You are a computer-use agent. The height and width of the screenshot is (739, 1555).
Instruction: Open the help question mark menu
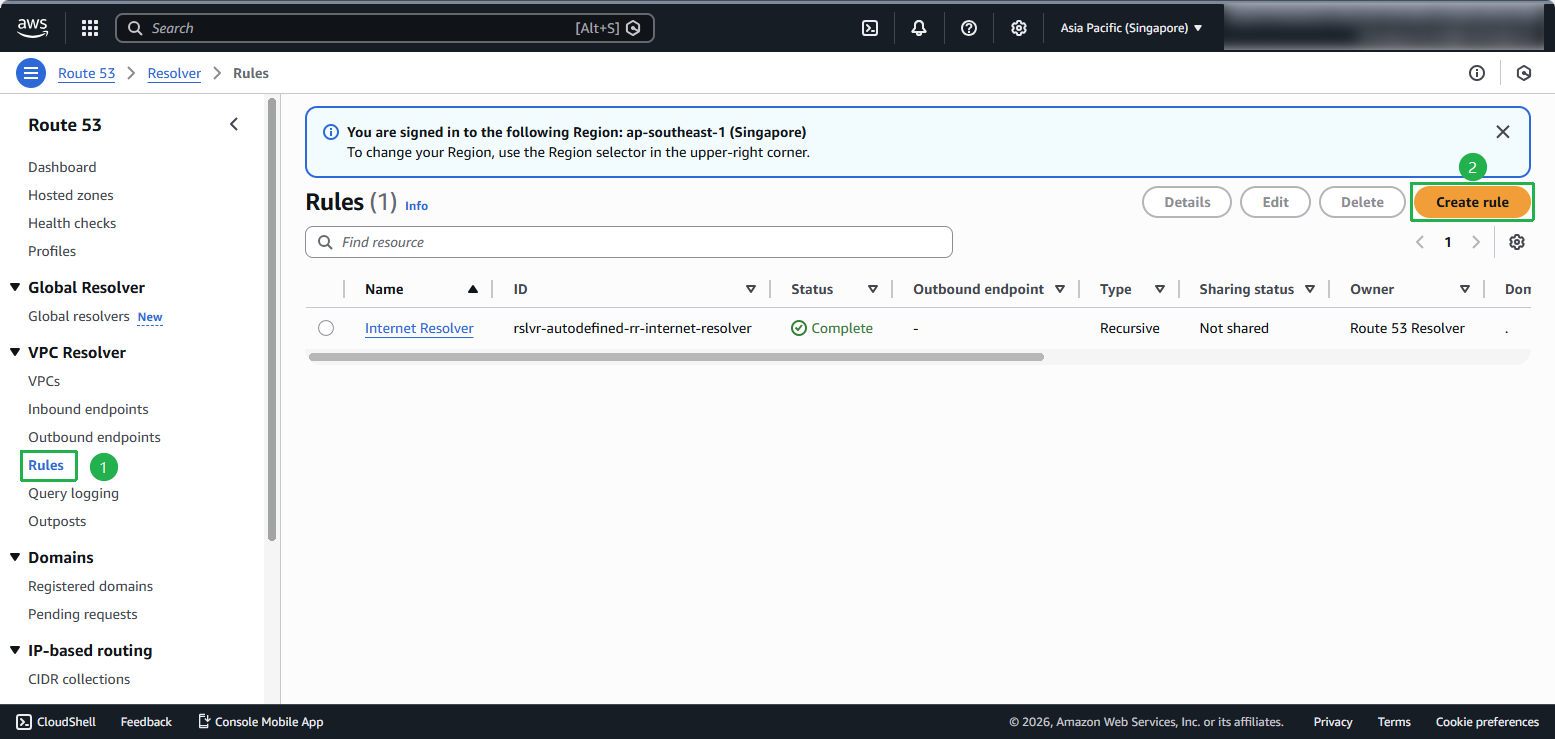pos(968,28)
